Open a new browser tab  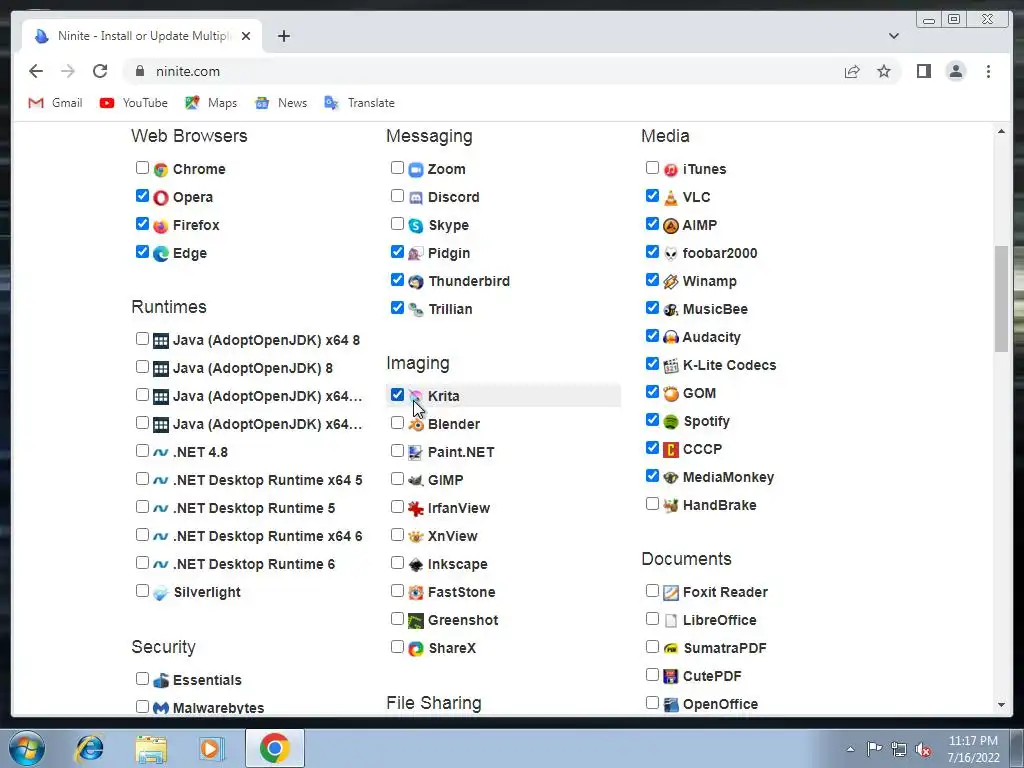[283, 36]
